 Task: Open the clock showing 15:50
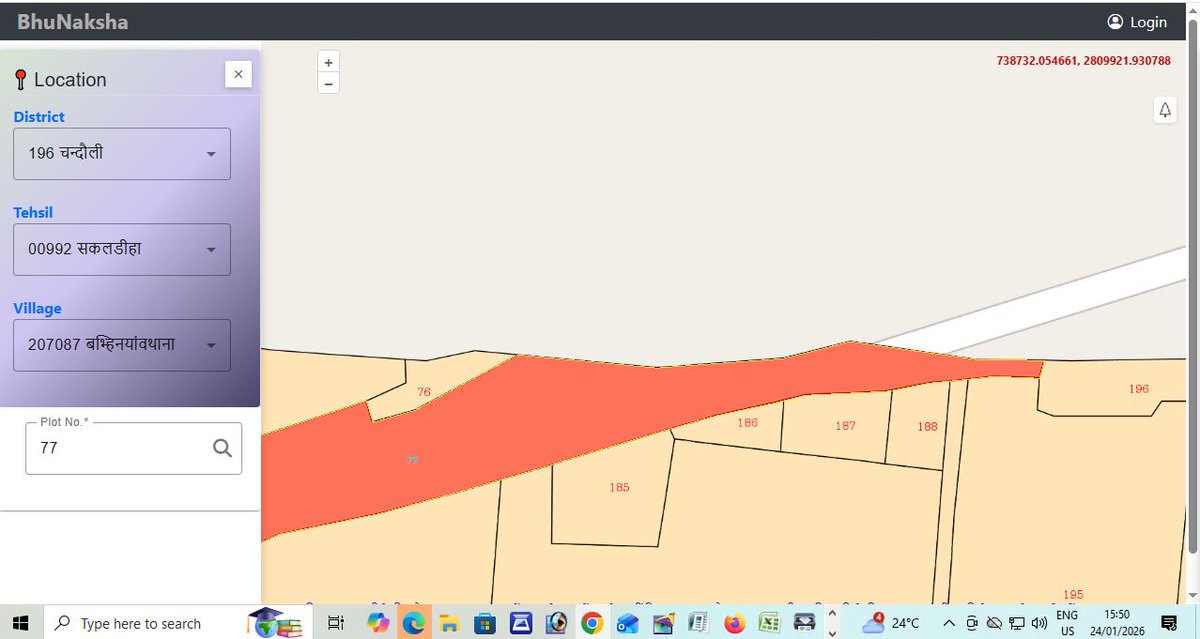(x=1117, y=623)
